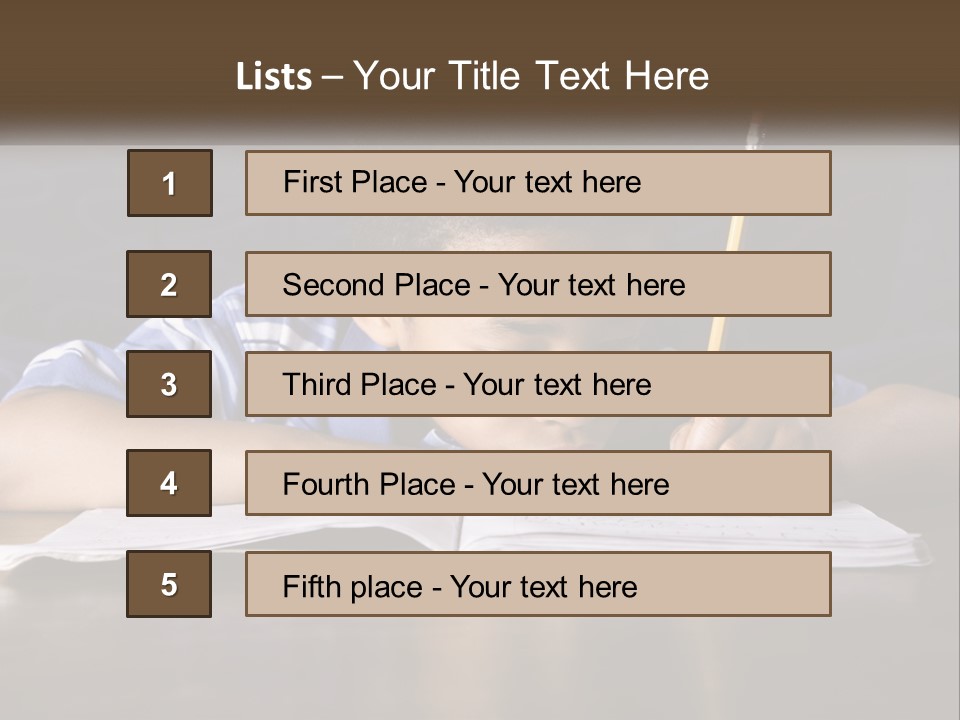Select the open notebook in the background
This screenshot has height=720, width=960.
click(880, 532)
